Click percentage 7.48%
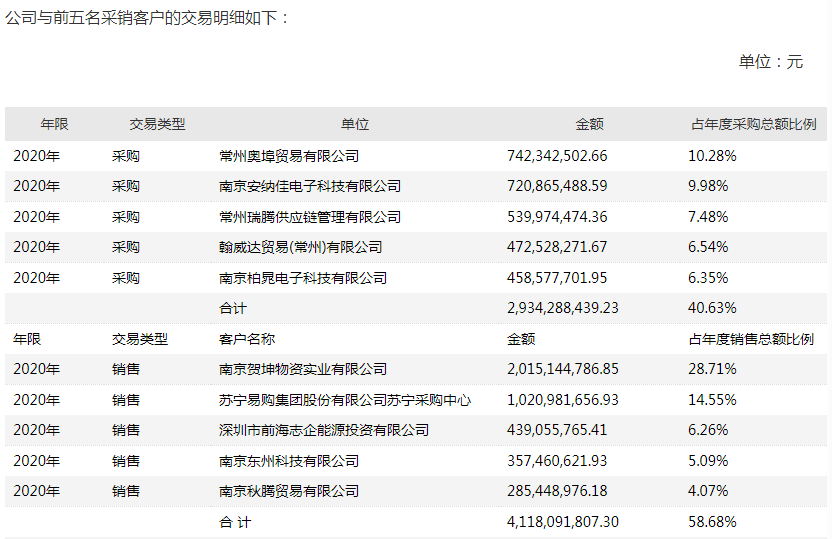The image size is (832, 539). point(708,217)
